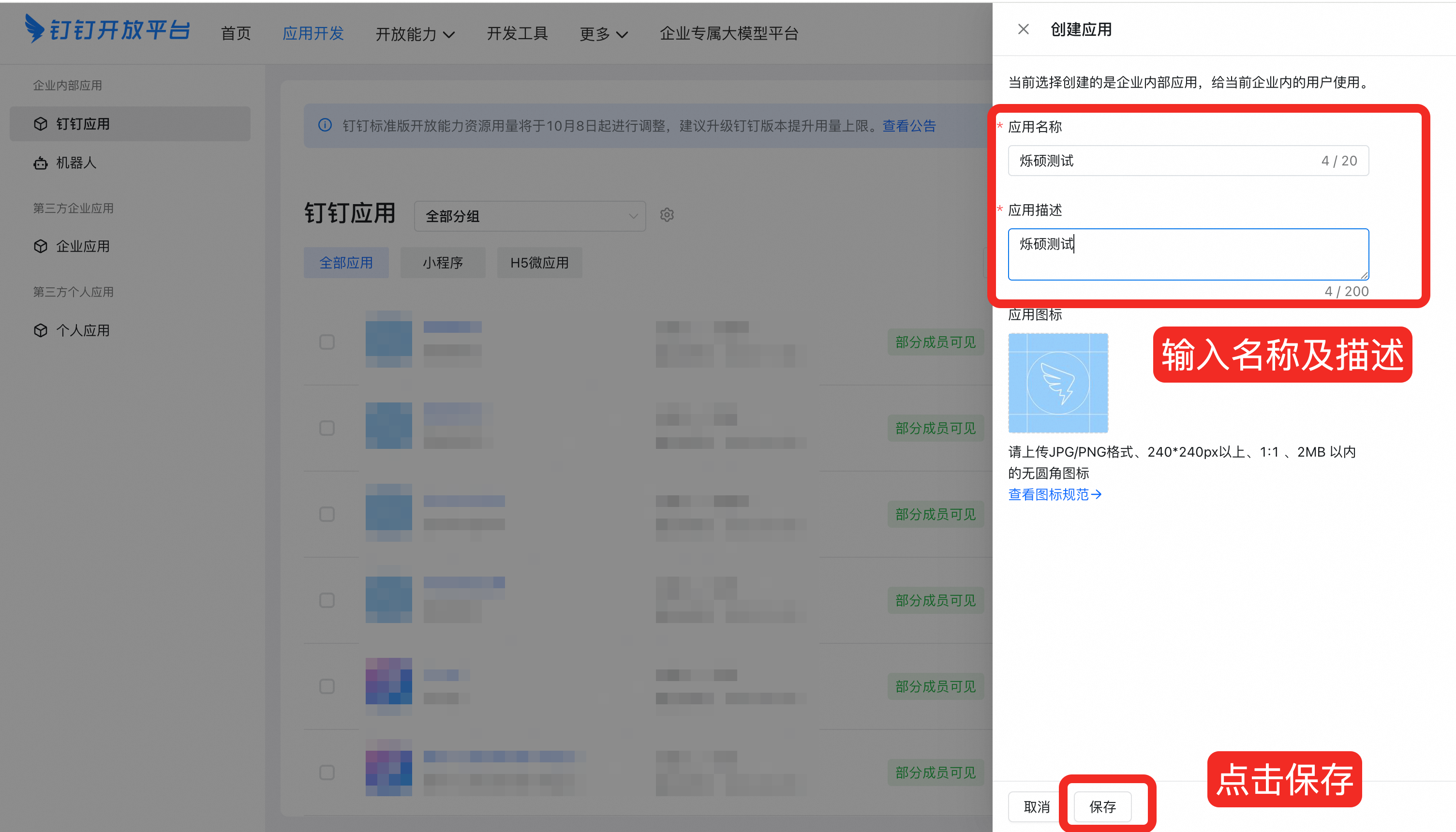Viewport: 1456px width, 832px height.
Task: Click the first row's 部分成员可见 tag
Action: coord(936,342)
